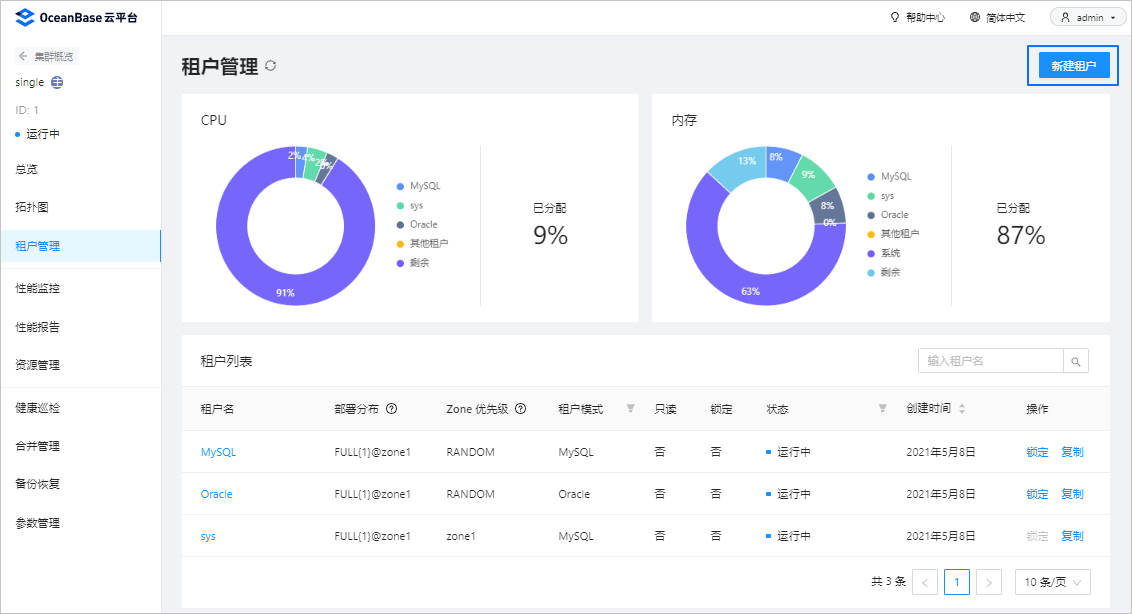The height and width of the screenshot is (614, 1132).
Task: Click the search magnifier icon in tenant list
Action: click(x=1076, y=361)
